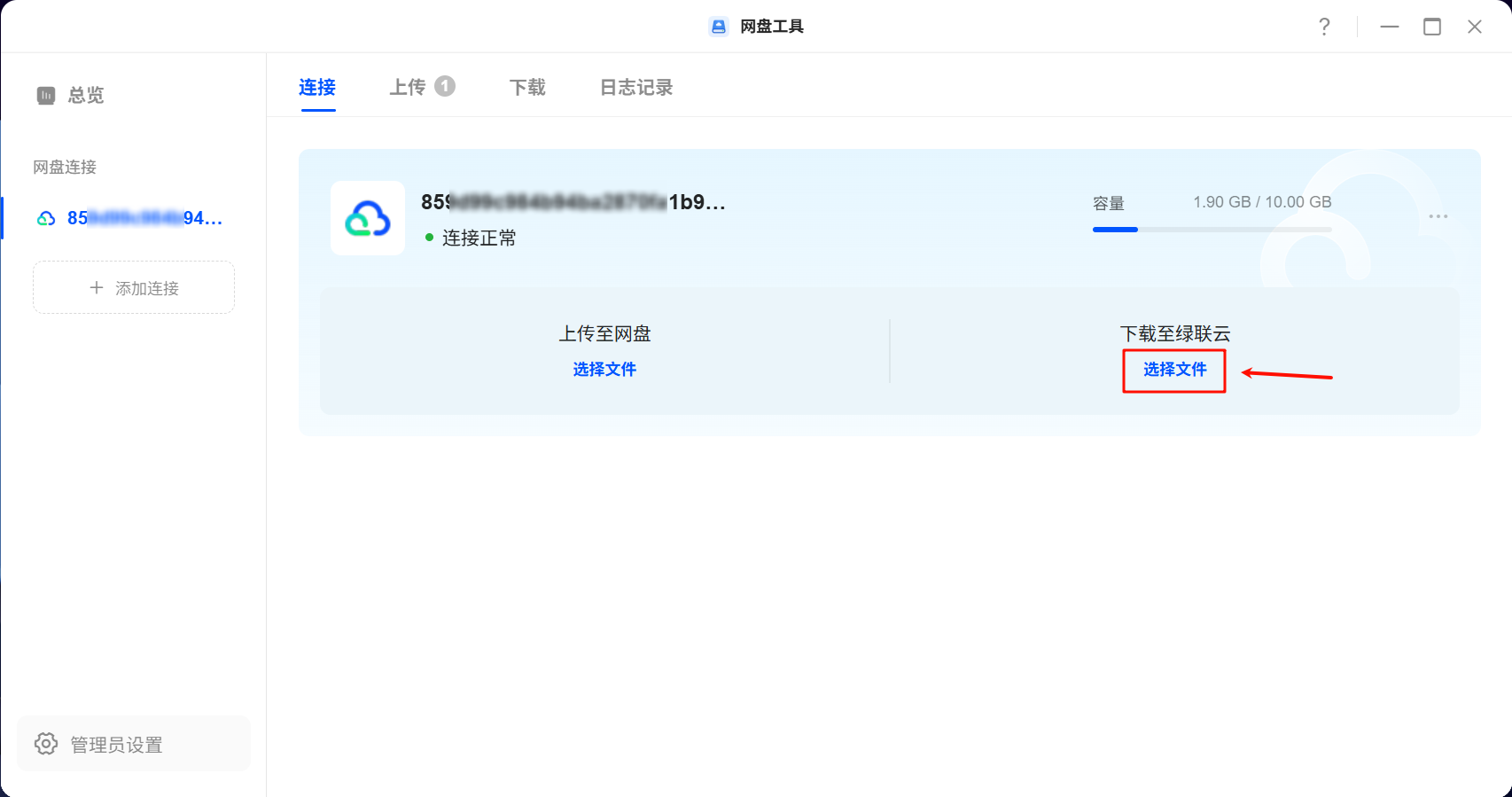Image resolution: width=1512 pixels, height=797 pixels.
Task: Select the cloud drive connection starting with 85
Action: point(134,218)
